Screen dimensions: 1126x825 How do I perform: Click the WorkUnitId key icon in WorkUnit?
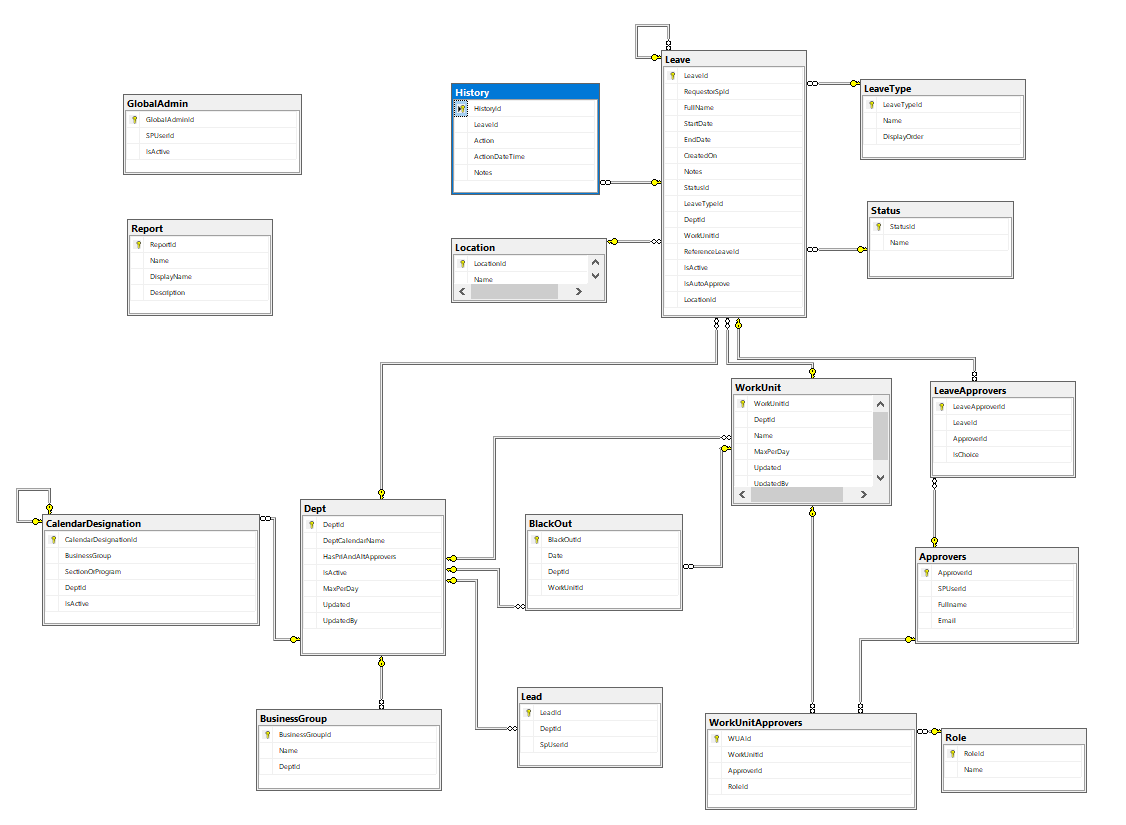(x=743, y=403)
